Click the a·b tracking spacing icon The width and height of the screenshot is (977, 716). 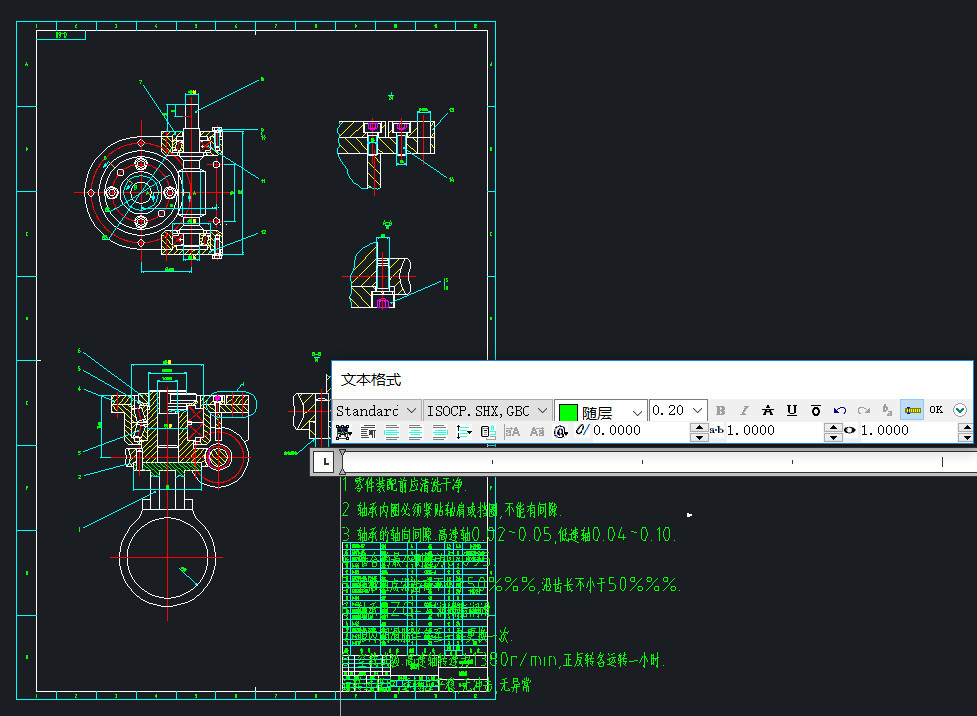point(717,430)
